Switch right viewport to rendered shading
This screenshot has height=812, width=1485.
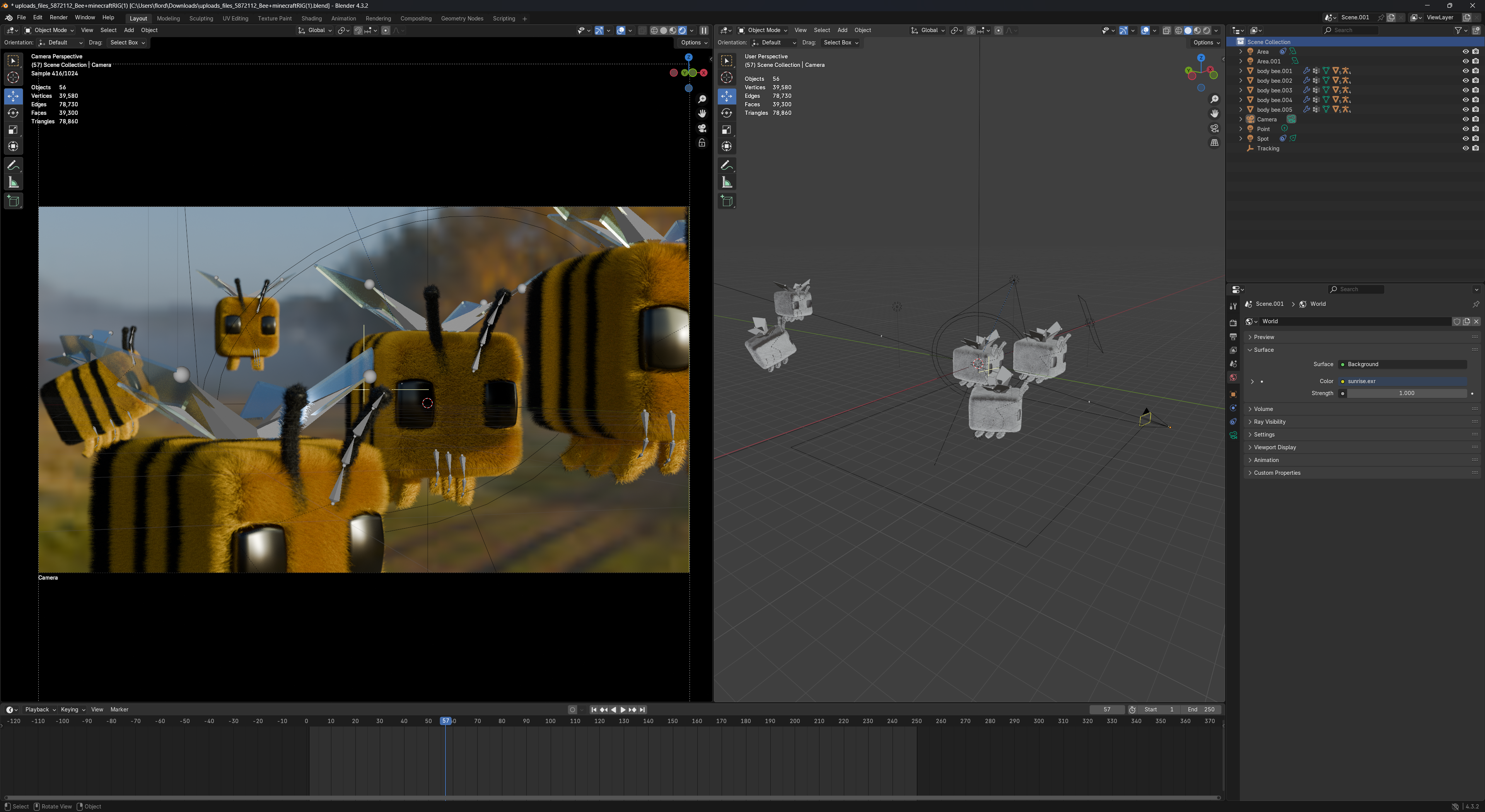pos(1207,31)
